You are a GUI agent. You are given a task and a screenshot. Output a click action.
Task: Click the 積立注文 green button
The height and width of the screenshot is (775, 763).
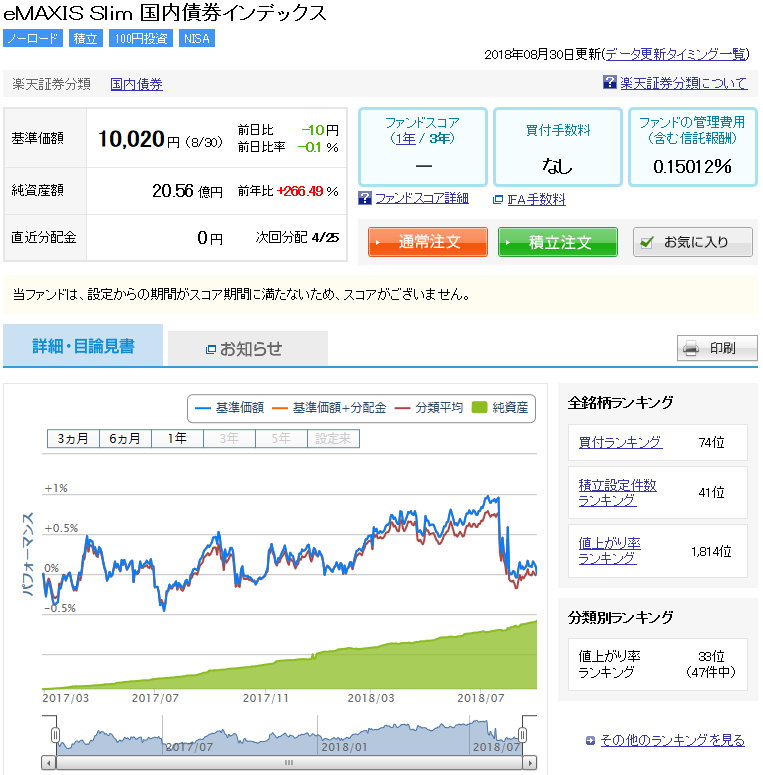(558, 242)
